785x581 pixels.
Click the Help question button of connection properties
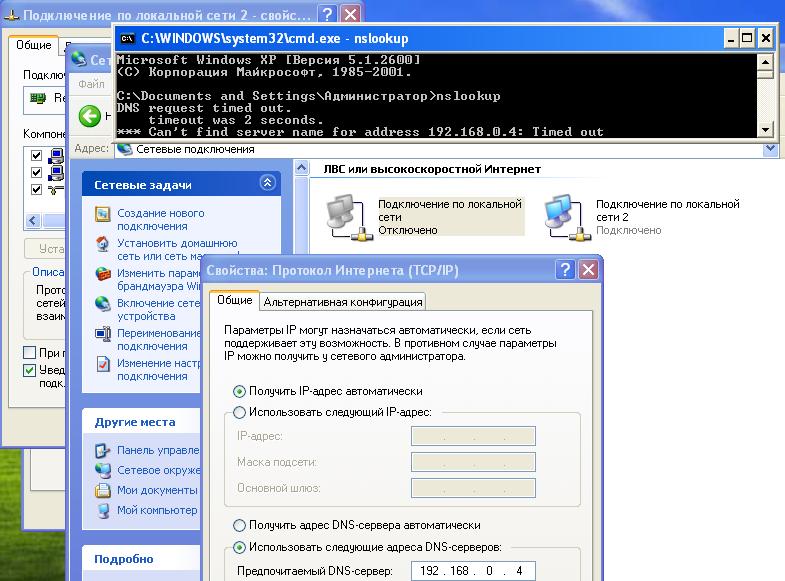(328, 14)
